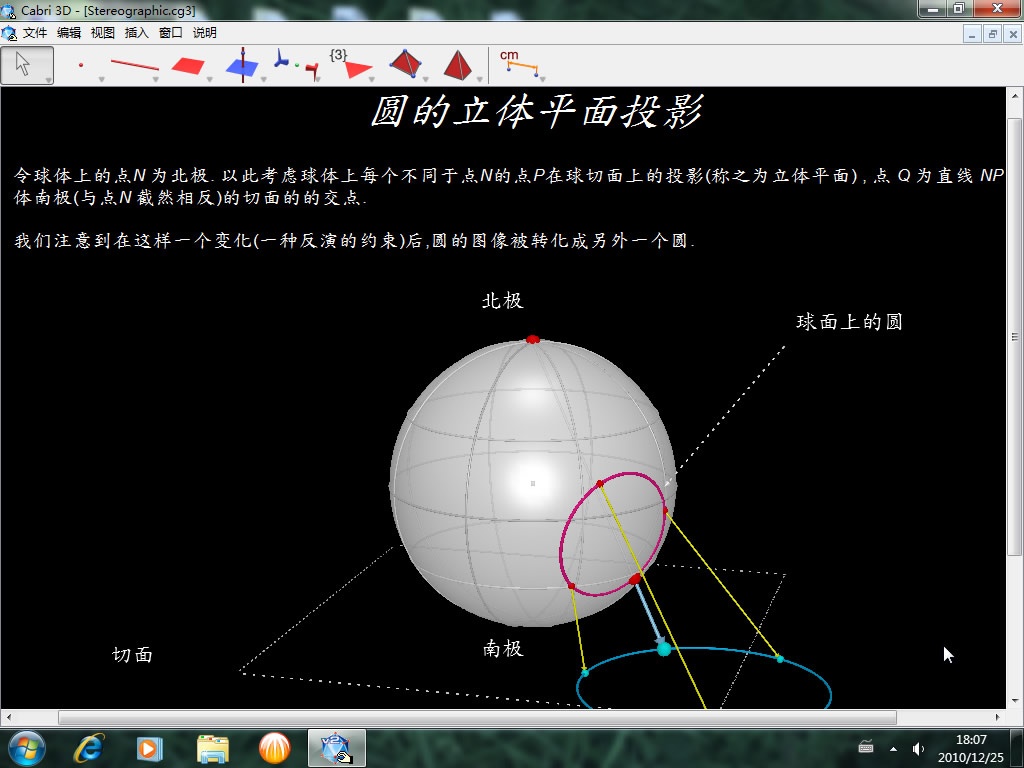The width and height of the screenshot is (1024, 768).
Task: Click the large cyan point on blue circle
Action: click(x=664, y=649)
